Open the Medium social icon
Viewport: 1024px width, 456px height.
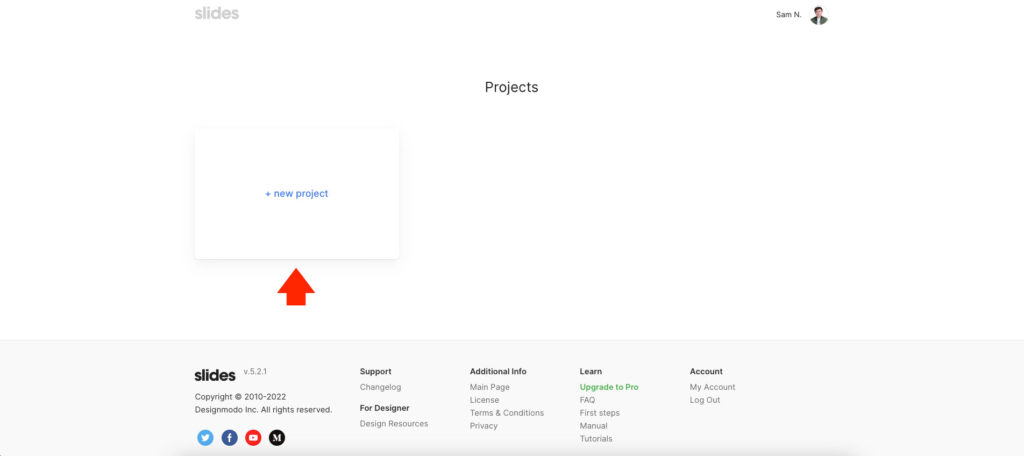[x=277, y=437]
